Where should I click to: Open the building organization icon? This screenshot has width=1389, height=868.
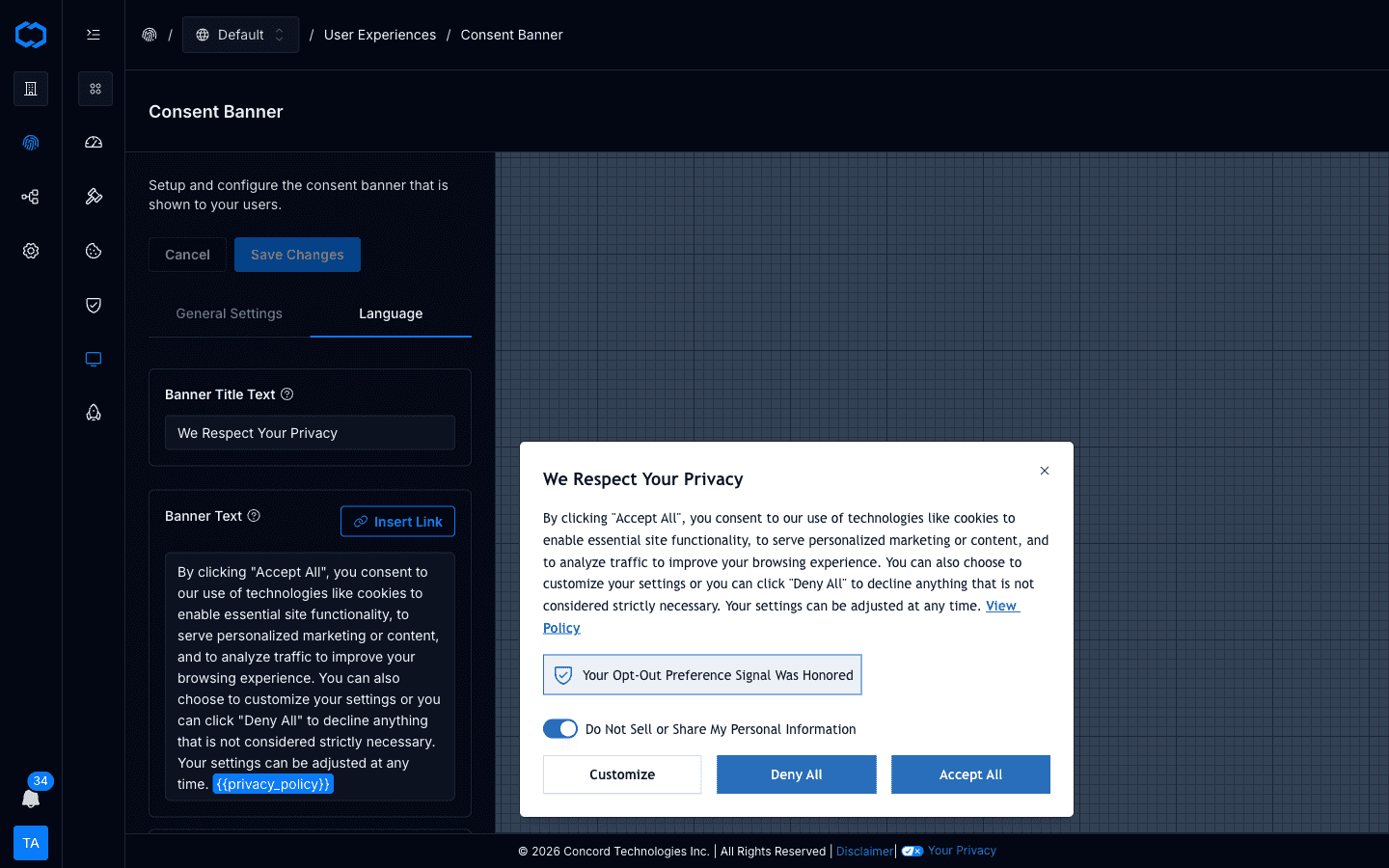(31, 89)
